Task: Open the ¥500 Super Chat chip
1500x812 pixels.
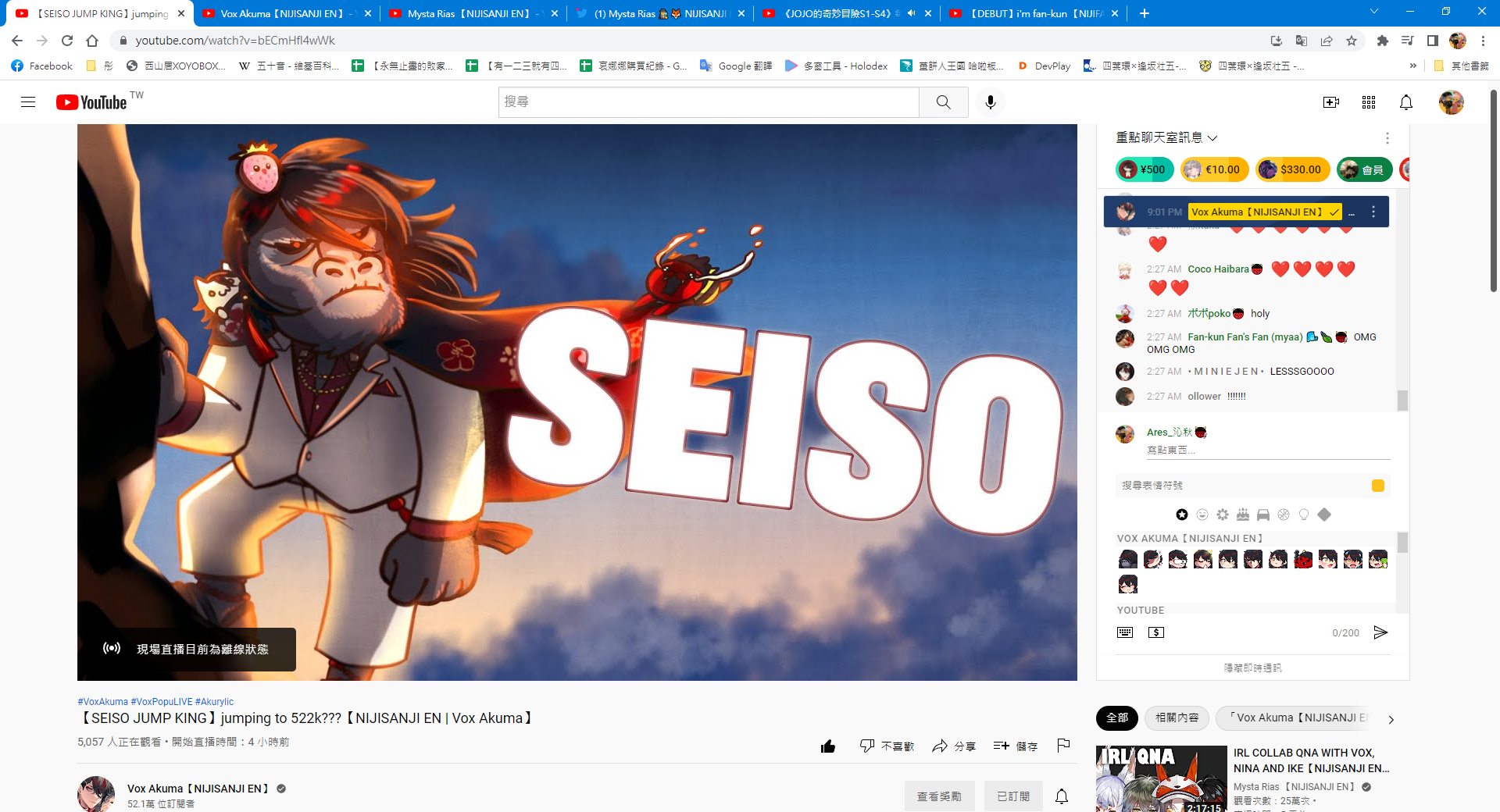Action: [1145, 169]
